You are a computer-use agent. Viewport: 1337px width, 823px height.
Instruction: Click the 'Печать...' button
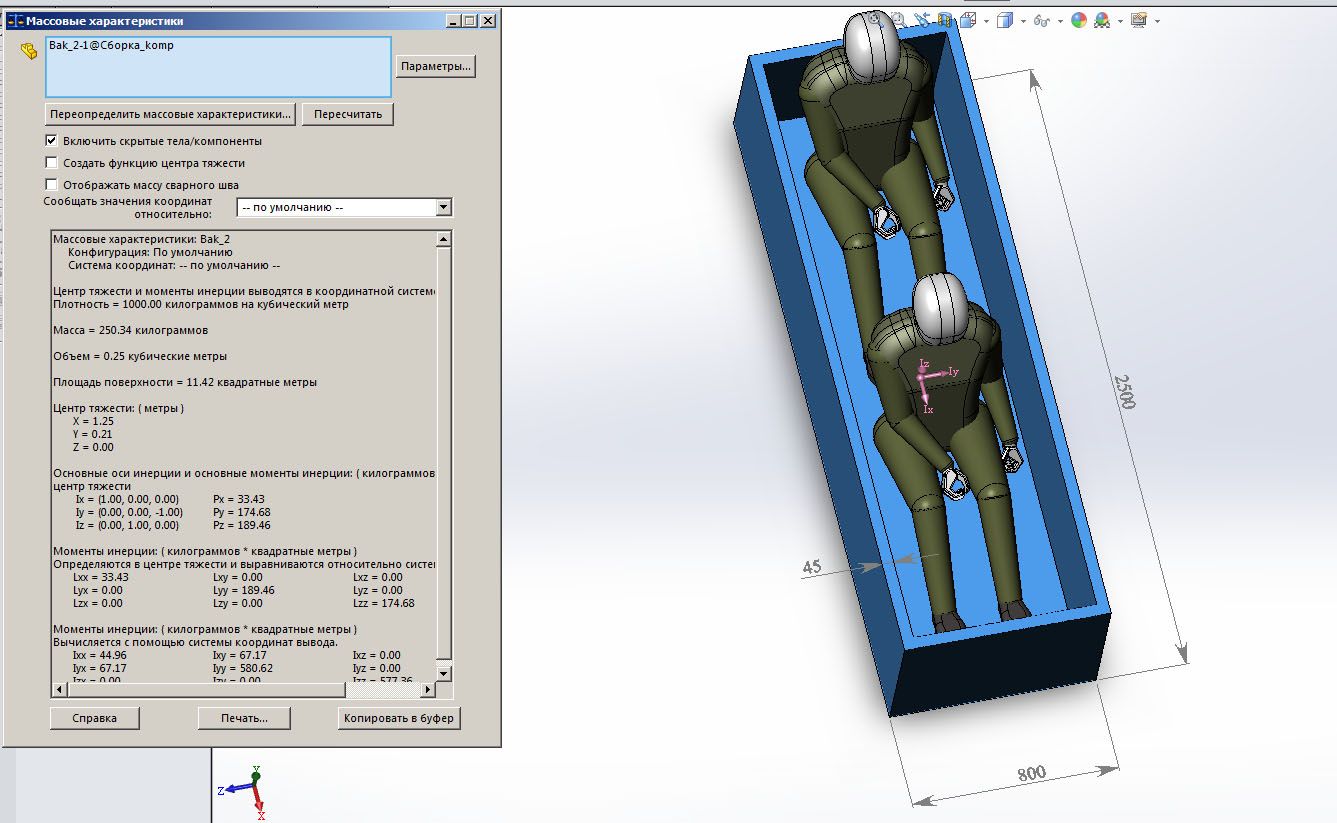click(245, 718)
